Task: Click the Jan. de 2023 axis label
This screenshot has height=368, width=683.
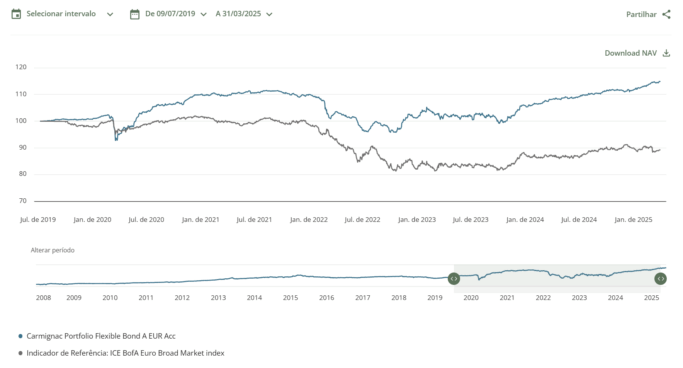Action: click(416, 219)
